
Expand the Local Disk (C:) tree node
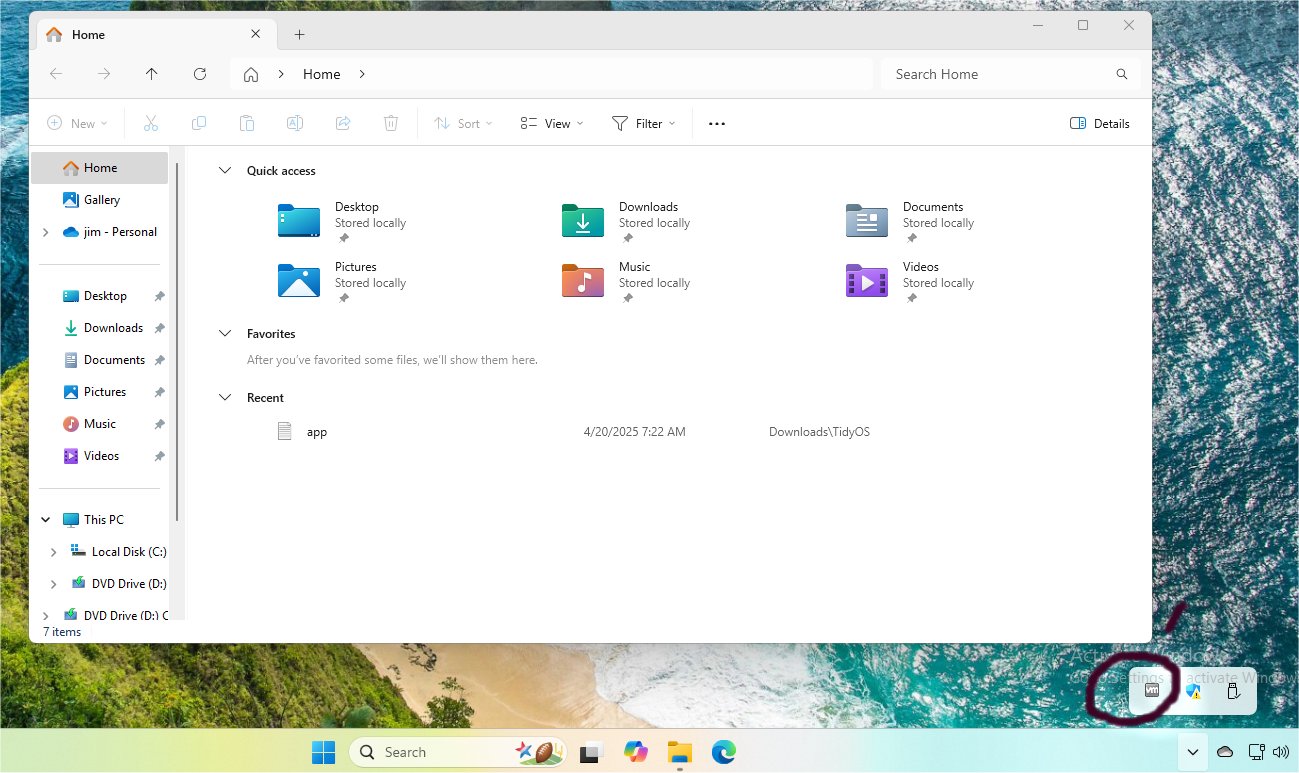53,552
